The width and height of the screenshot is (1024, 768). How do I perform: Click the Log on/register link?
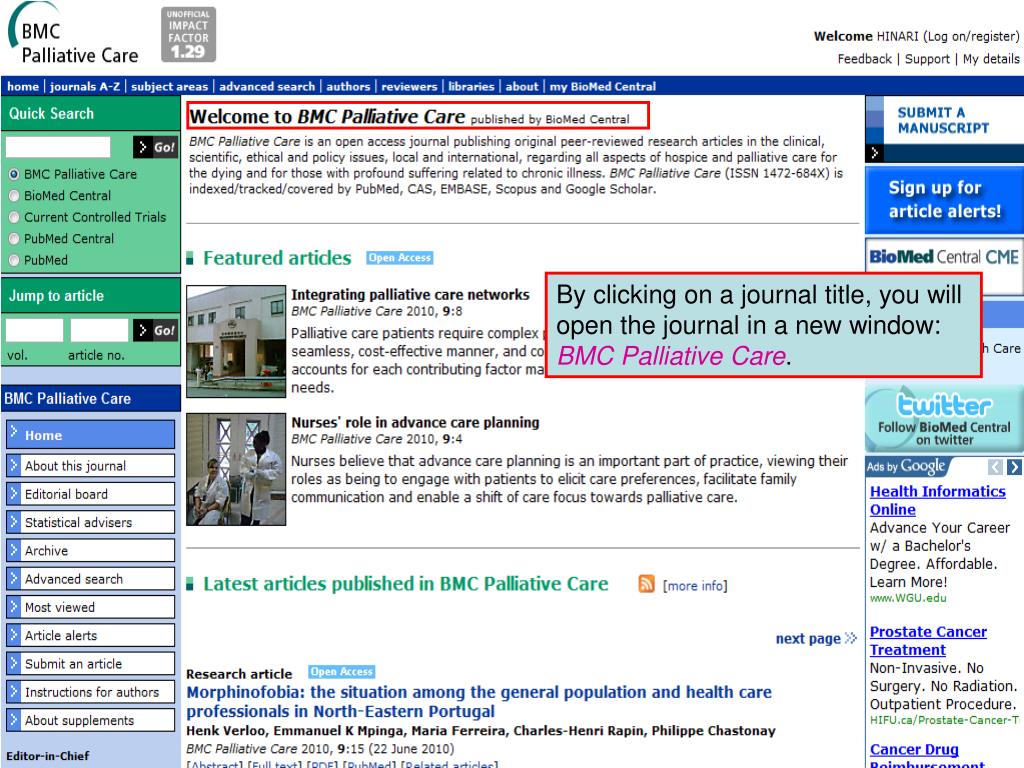tap(972, 36)
